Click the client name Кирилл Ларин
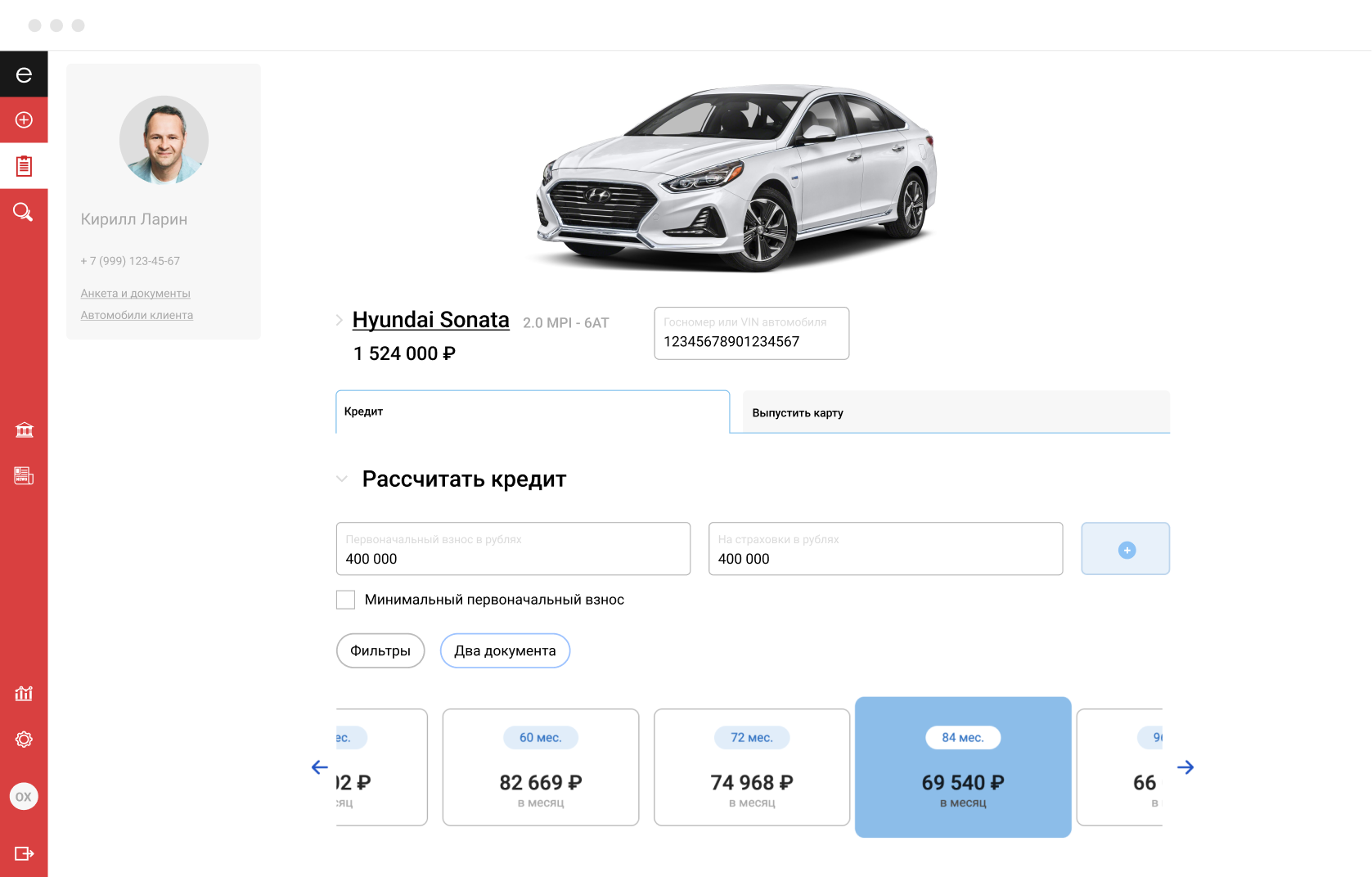1372x877 pixels. [134, 219]
